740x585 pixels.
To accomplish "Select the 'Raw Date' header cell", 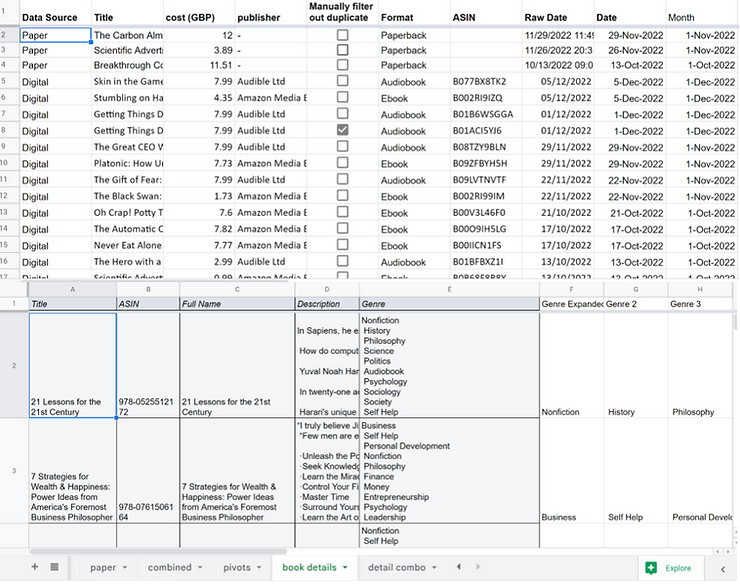I will point(558,13).
